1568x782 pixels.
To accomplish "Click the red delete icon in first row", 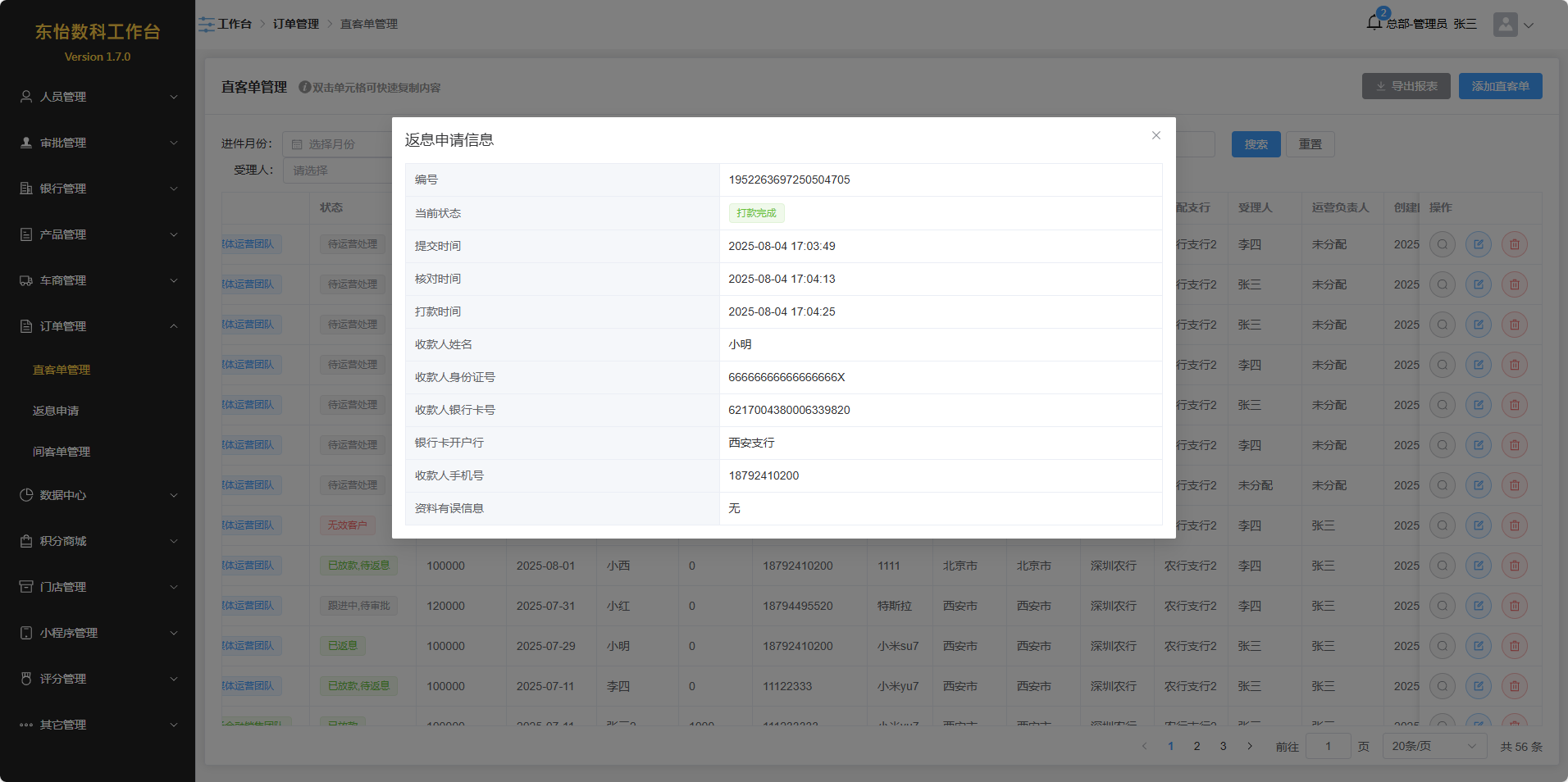I will point(1514,244).
